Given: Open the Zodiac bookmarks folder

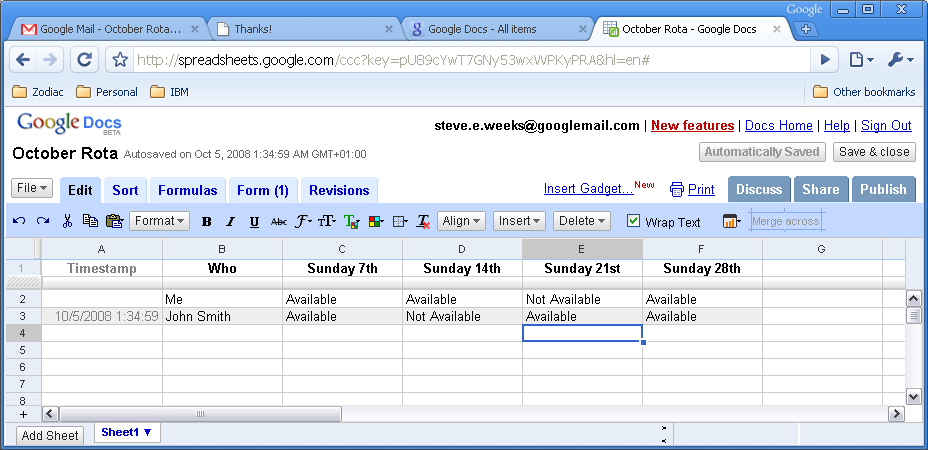Looking at the screenshot, I should tap(37, 92).
